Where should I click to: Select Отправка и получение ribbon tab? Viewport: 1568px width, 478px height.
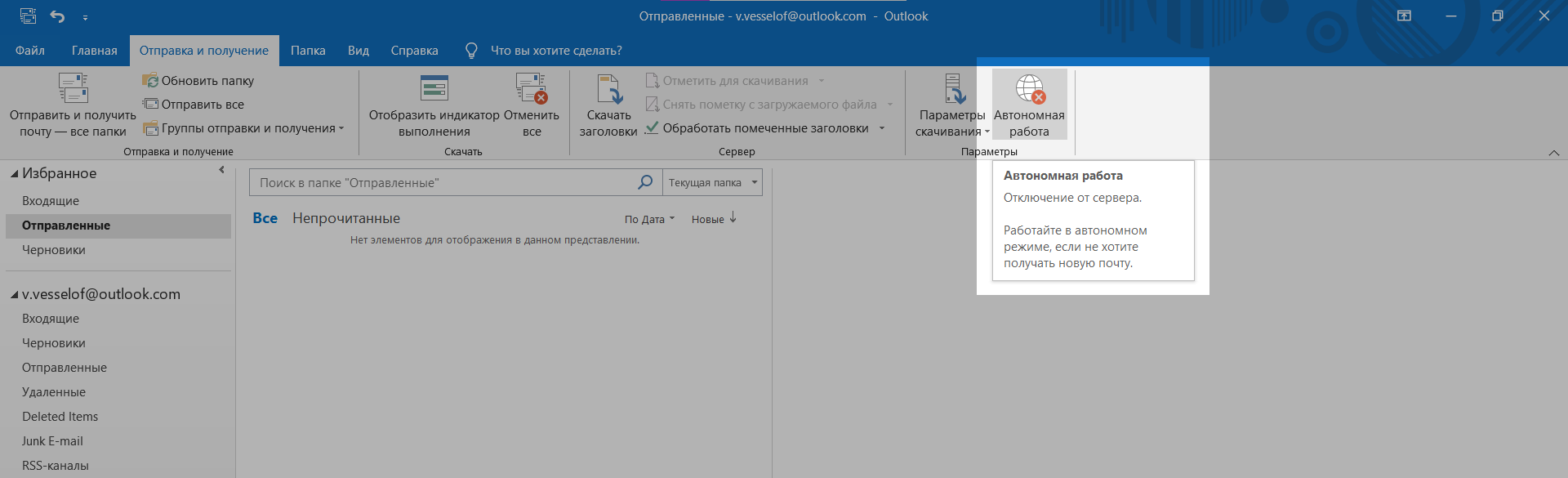click(x=204, y=51)
